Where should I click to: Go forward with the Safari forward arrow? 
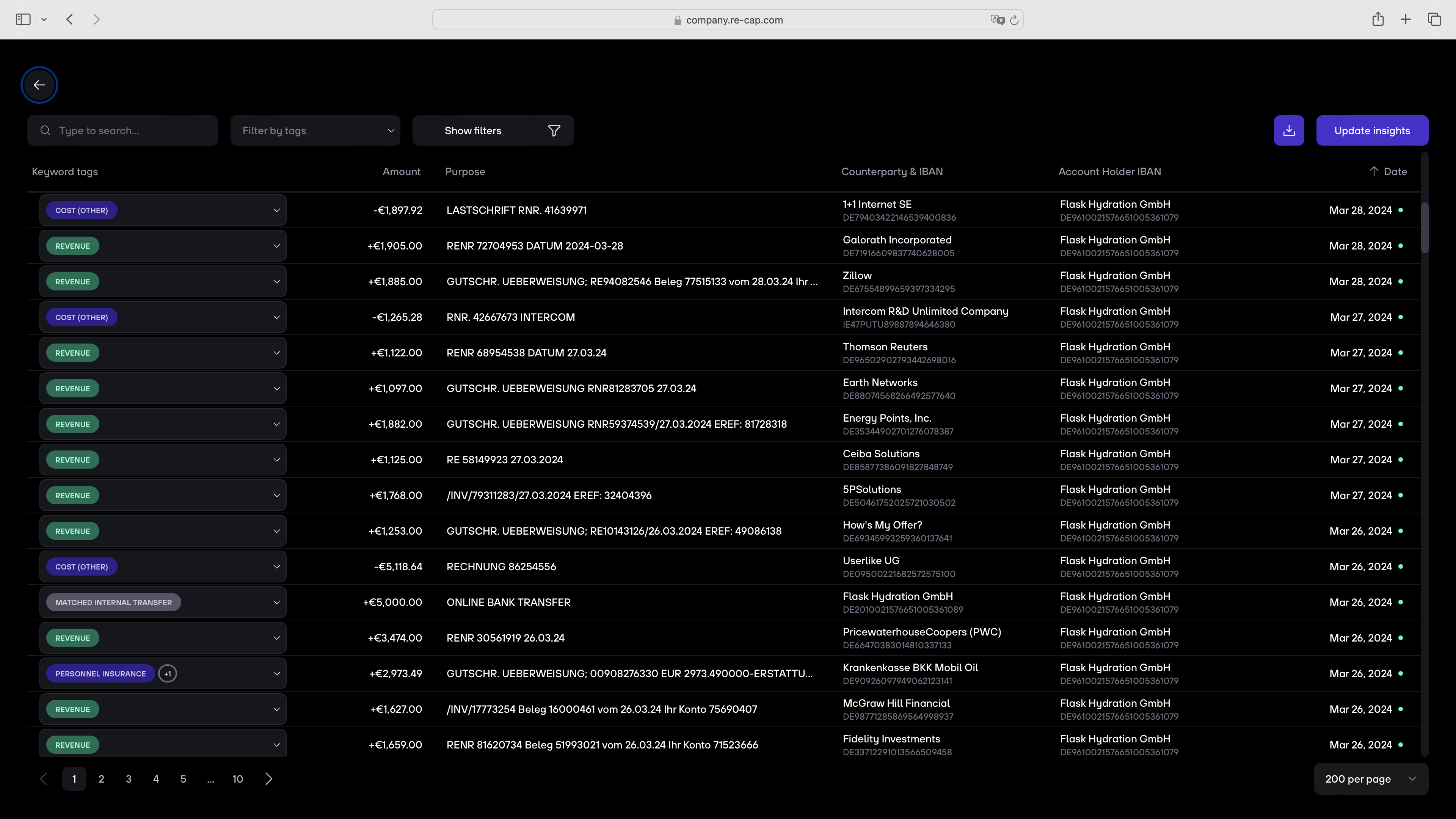point(97,19)
